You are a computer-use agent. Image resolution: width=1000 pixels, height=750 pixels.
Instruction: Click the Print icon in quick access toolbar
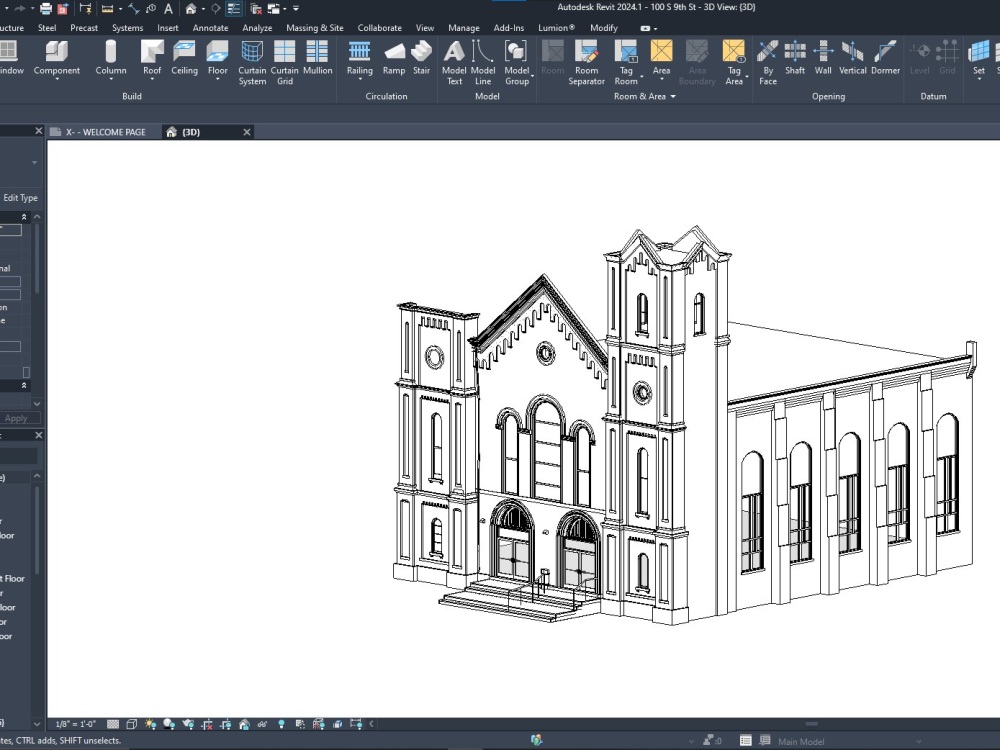point(46,9)
